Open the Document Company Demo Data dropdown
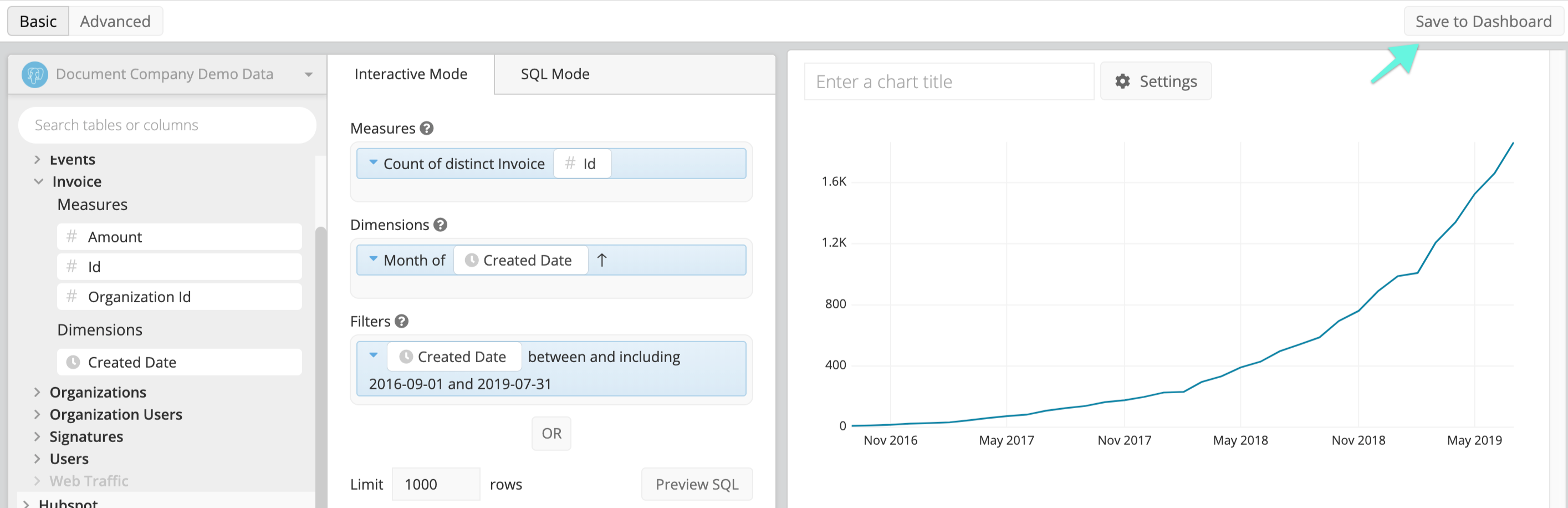 point(309,74)
